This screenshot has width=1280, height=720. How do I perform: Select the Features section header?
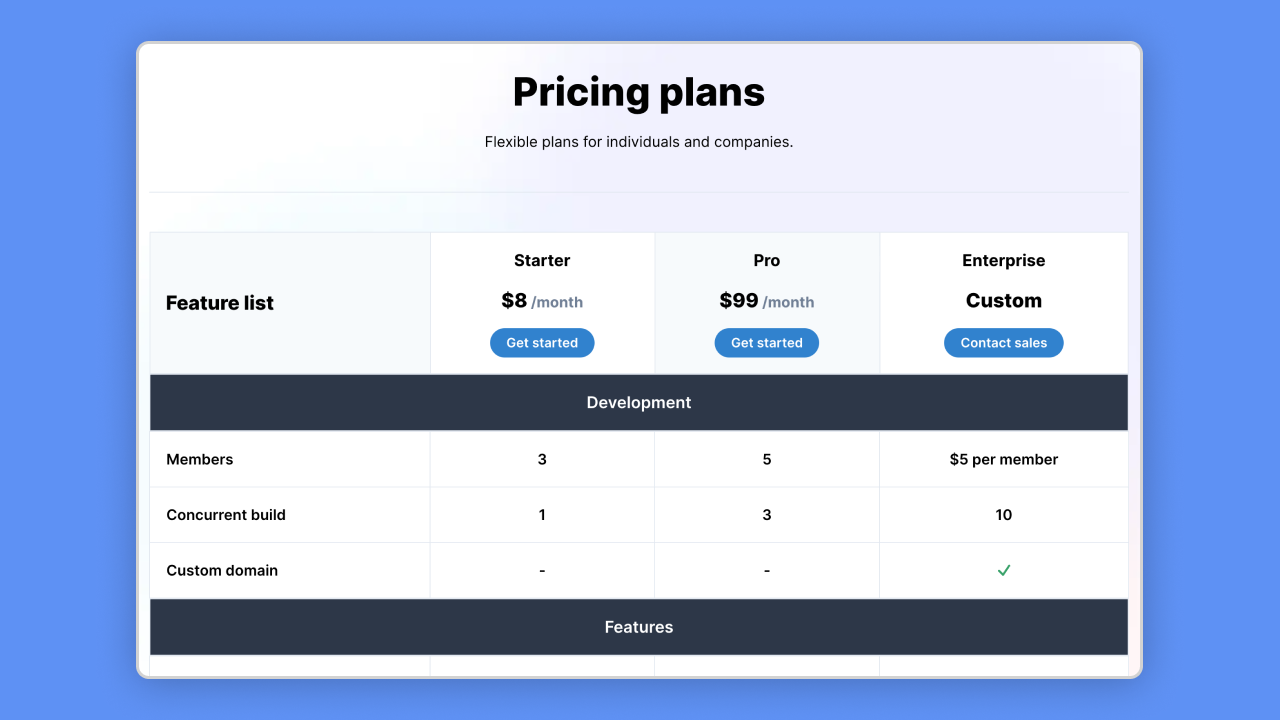tap(639, 627)
